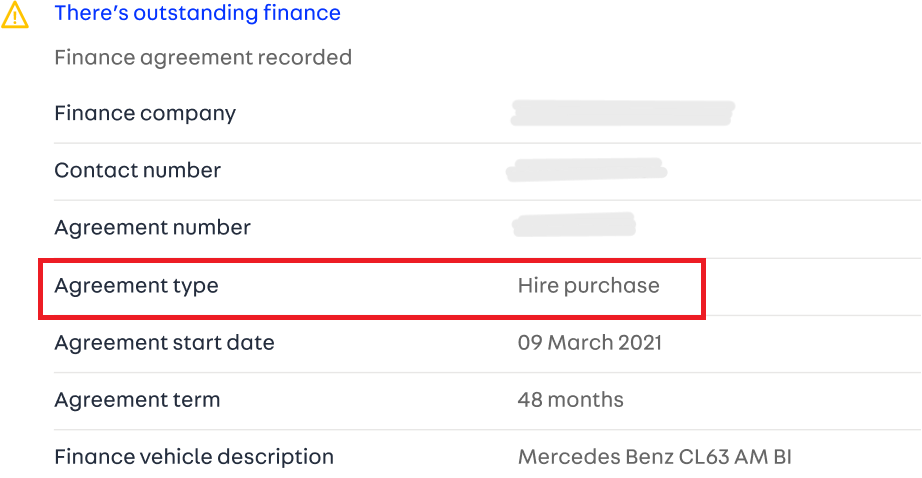
Task: Click the "Agreement type" label
Action: coord(136,286)
